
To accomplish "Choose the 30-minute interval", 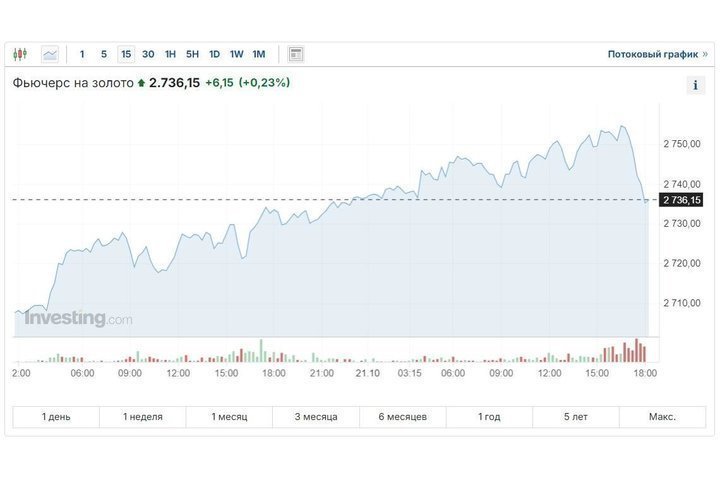I will 148,54.
